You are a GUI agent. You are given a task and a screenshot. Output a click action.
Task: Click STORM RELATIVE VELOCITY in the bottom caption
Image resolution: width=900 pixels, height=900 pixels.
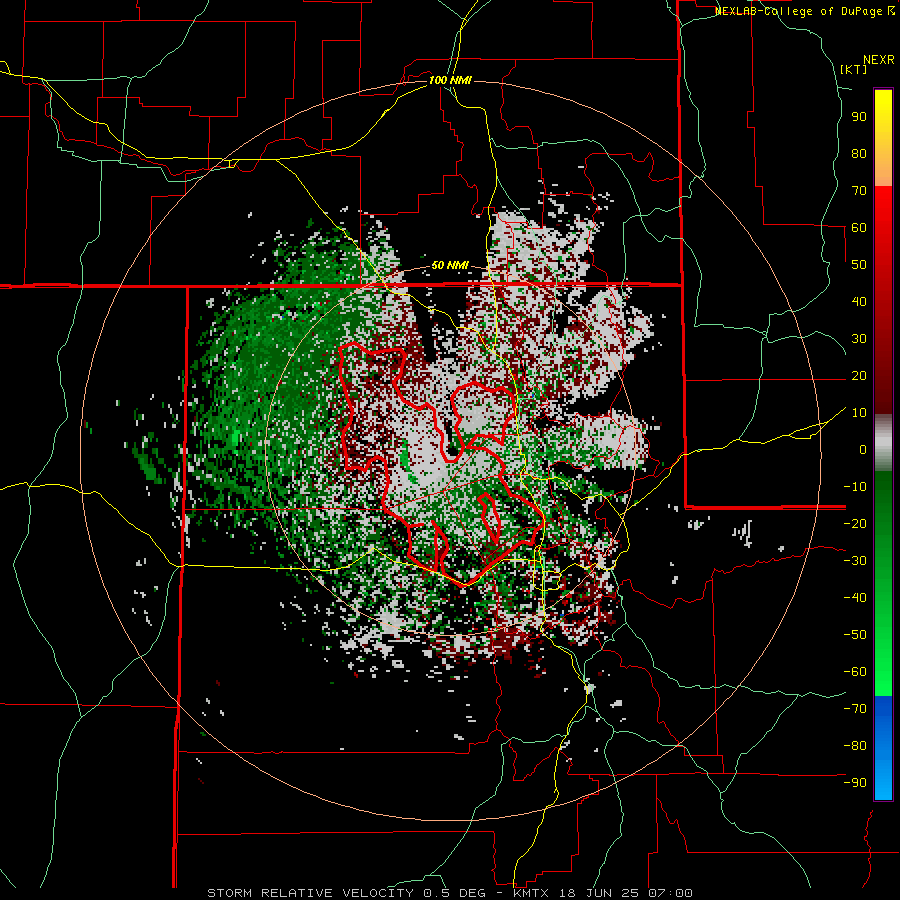(310, 893)
